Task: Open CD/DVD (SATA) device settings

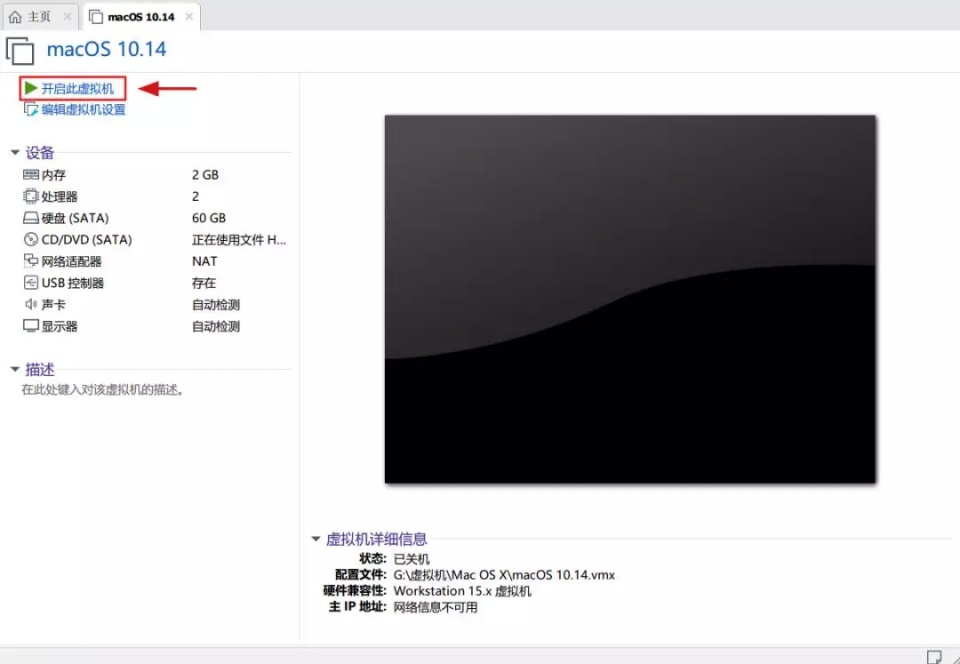Action: (x=86, y=240)
